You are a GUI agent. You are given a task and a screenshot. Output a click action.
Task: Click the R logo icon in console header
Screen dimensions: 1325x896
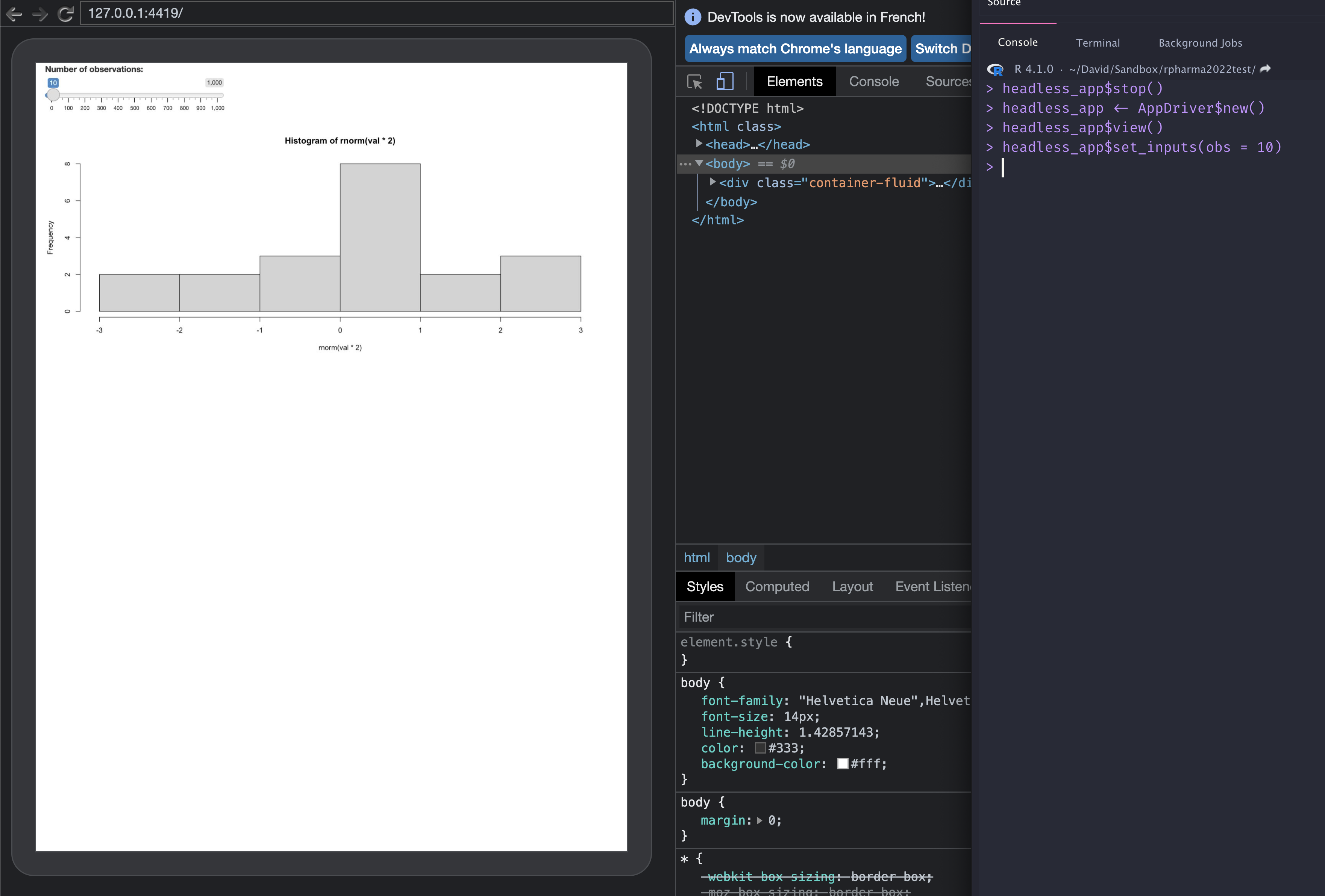pyautogui.click(x=995, y=69)
